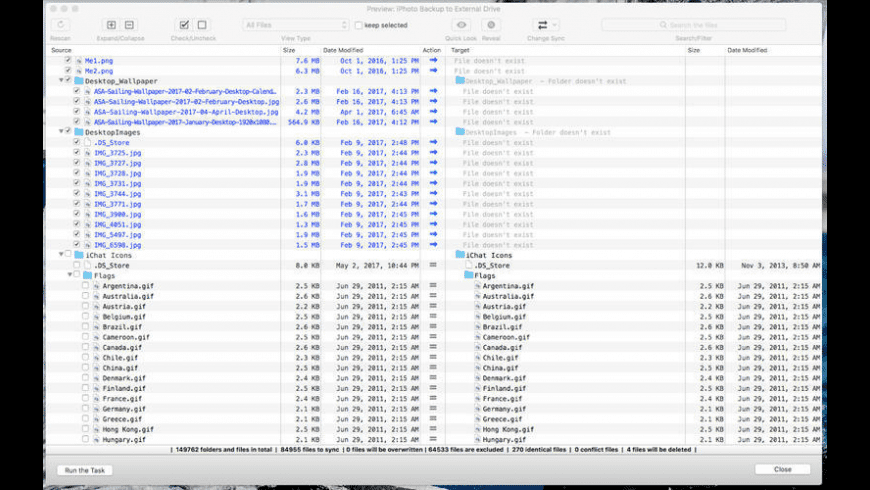Click the Expand all (plus) icon
This screenshot has width=870, height=490.
coord(111,25)
